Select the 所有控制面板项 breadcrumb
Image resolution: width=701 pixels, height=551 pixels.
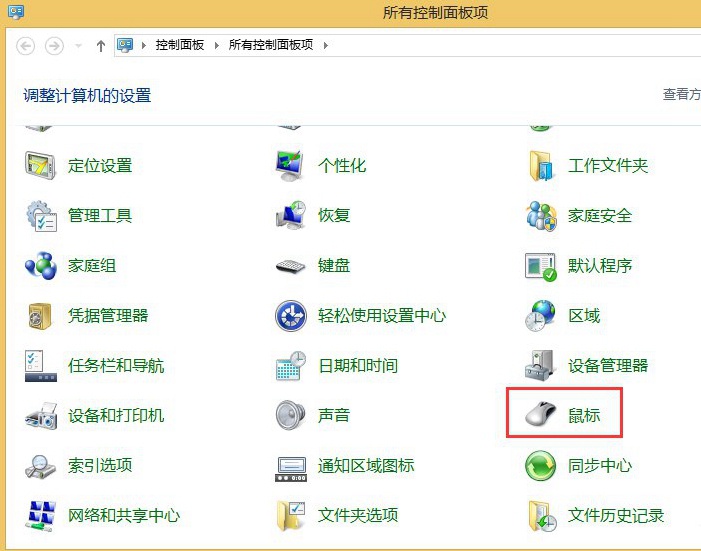pos(271,45)
